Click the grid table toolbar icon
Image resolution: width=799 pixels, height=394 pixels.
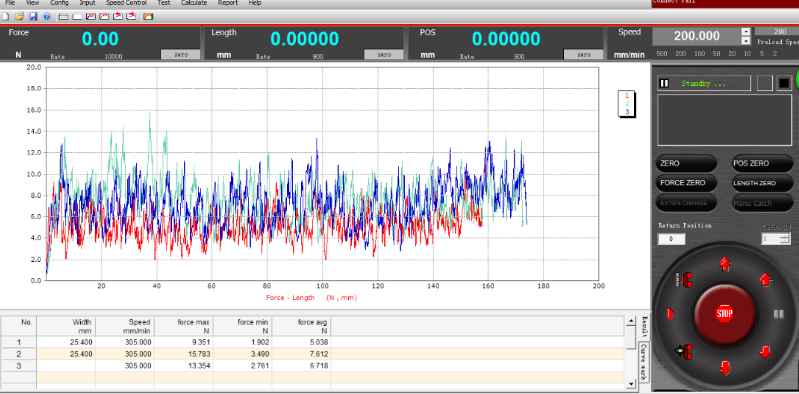[x=64, y=17]
